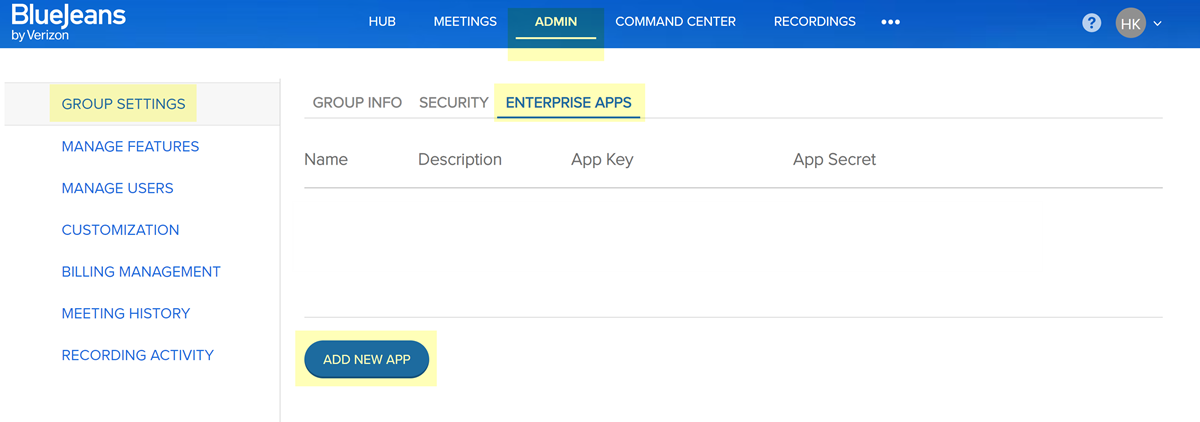Image resolution: width=1200 pixels, height=422 pixels.
Task: Select GROUP SETTINGS in the sidebar
Action: [123, 104]
